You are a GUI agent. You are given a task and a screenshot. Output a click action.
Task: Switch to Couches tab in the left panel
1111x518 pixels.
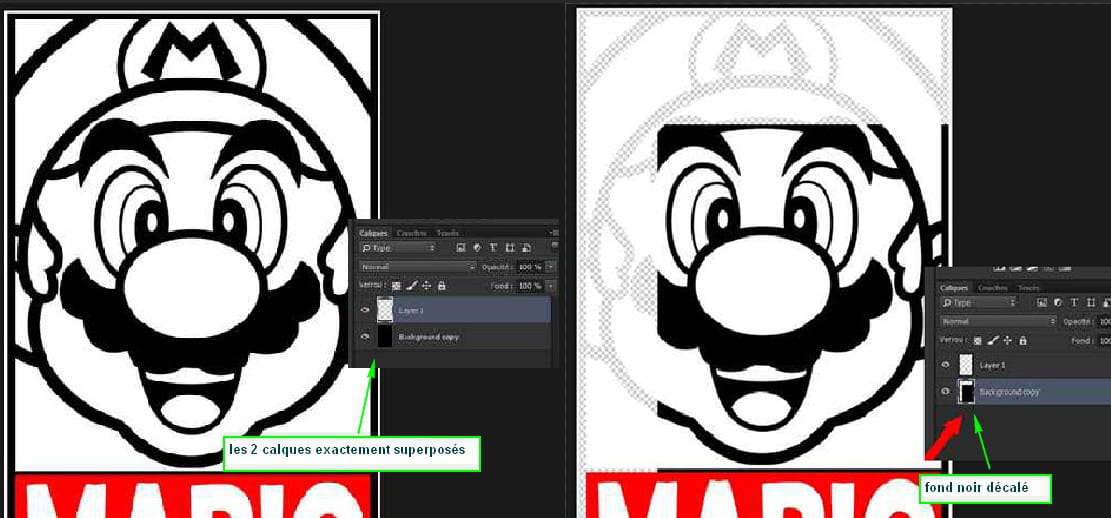click(x=412, y=233)
